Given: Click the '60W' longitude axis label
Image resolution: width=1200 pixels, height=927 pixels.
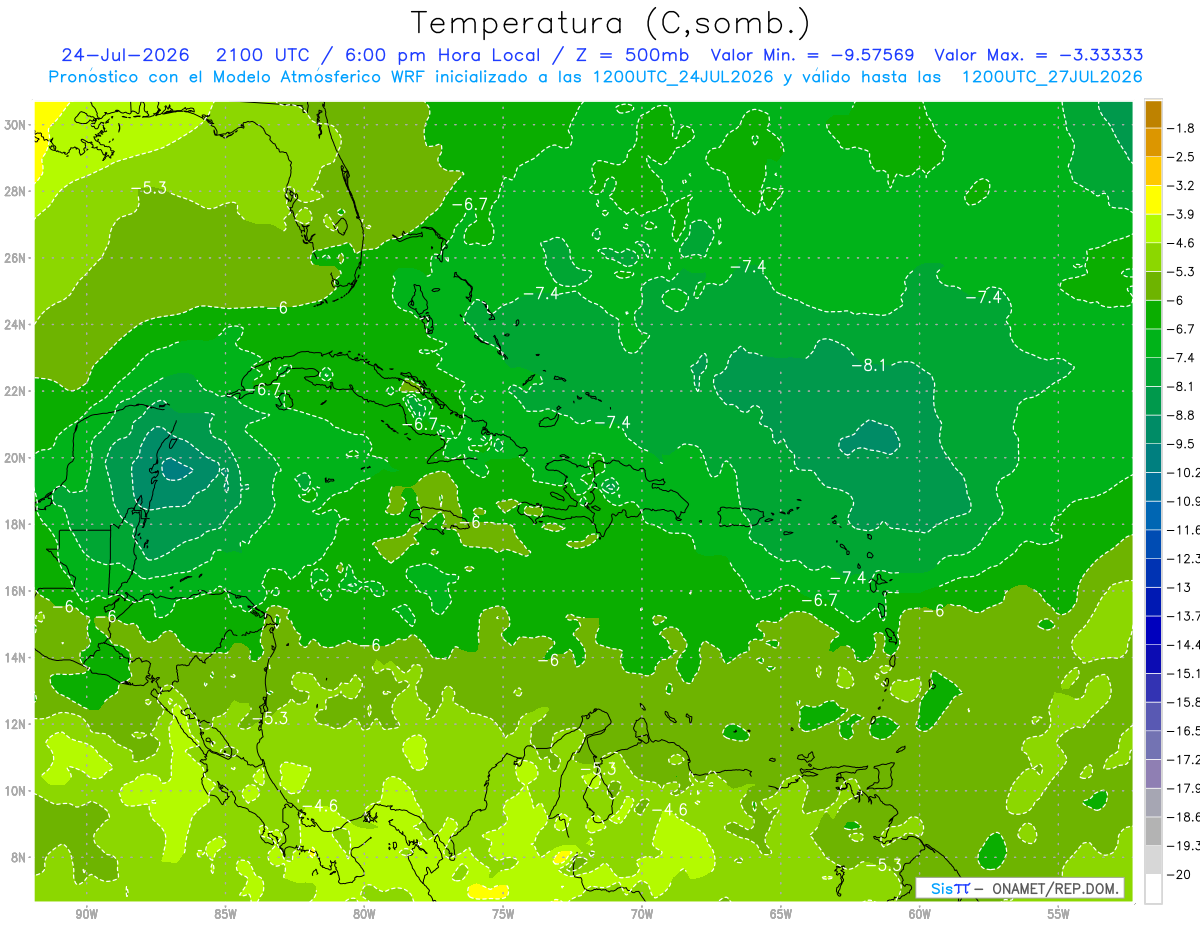Looking at the screenshot, I should (920, 914).
